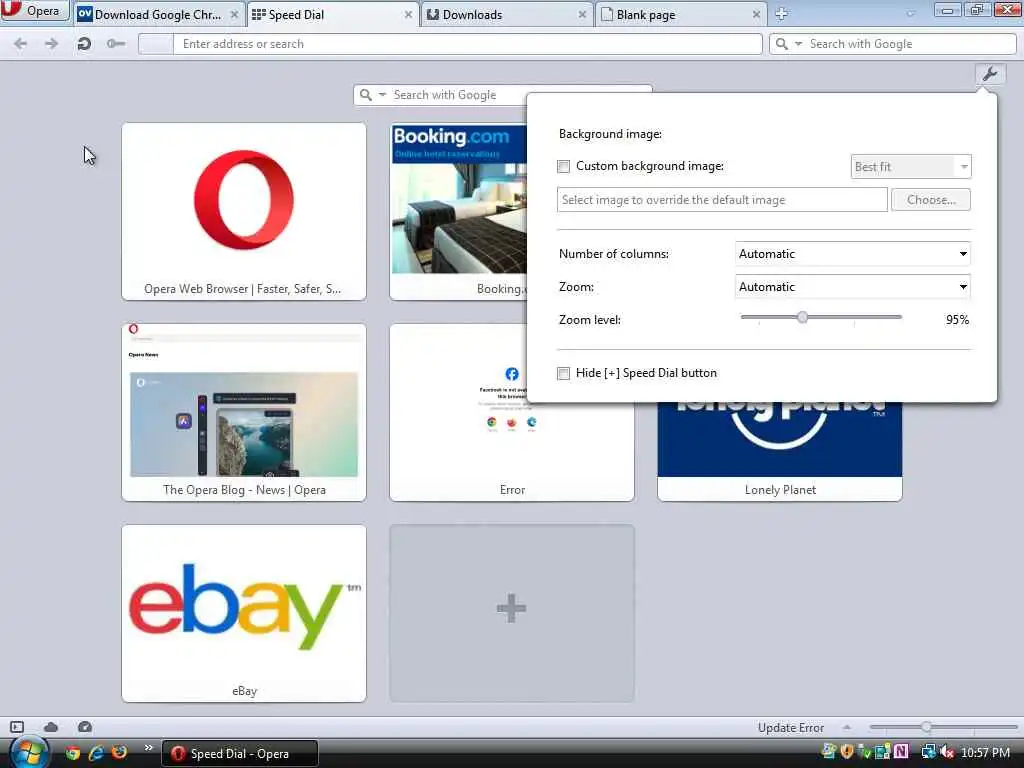Open the Lonely Planet speed dial
This screenshot has width=1024, height=768.
(x=780, y=451)
